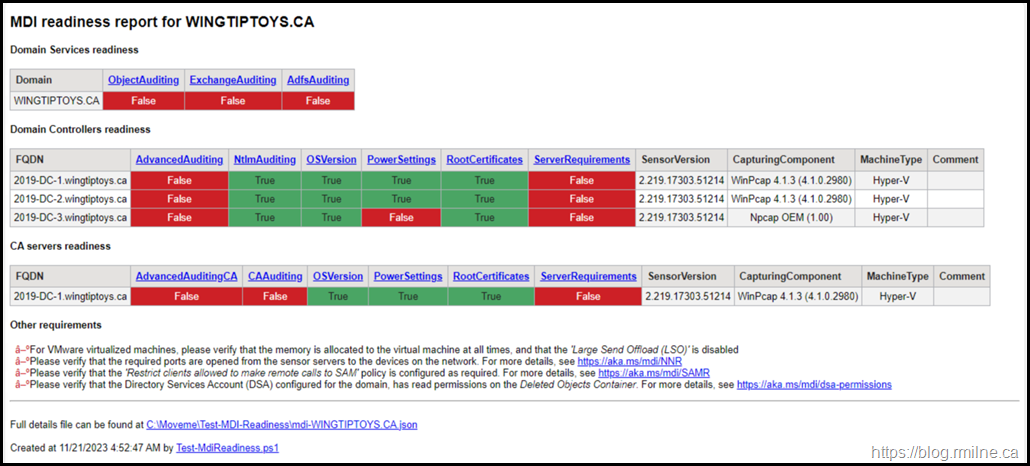1030x466 pixels.
Task: Open the mdi-WINGTIPTOYS.CA.json details file link
Action: [x=282, y=424]
